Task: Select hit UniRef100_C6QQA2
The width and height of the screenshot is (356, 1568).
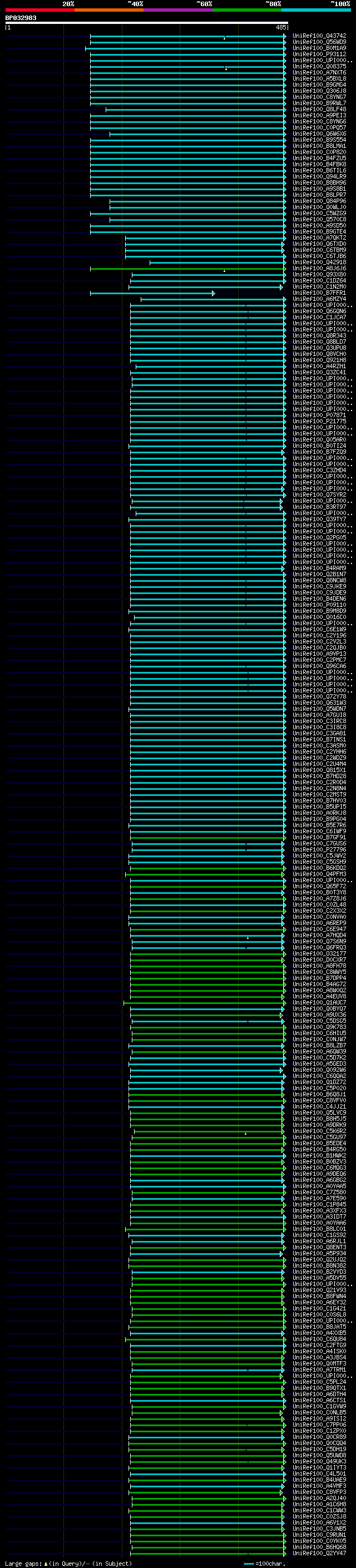Action: [x=319, y=1076]
